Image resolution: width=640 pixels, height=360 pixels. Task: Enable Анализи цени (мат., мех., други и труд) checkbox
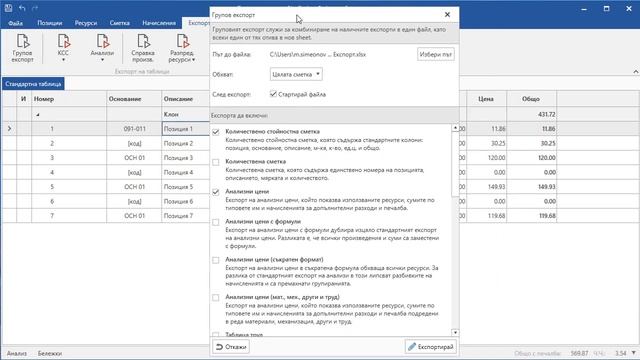coord(216,298)
